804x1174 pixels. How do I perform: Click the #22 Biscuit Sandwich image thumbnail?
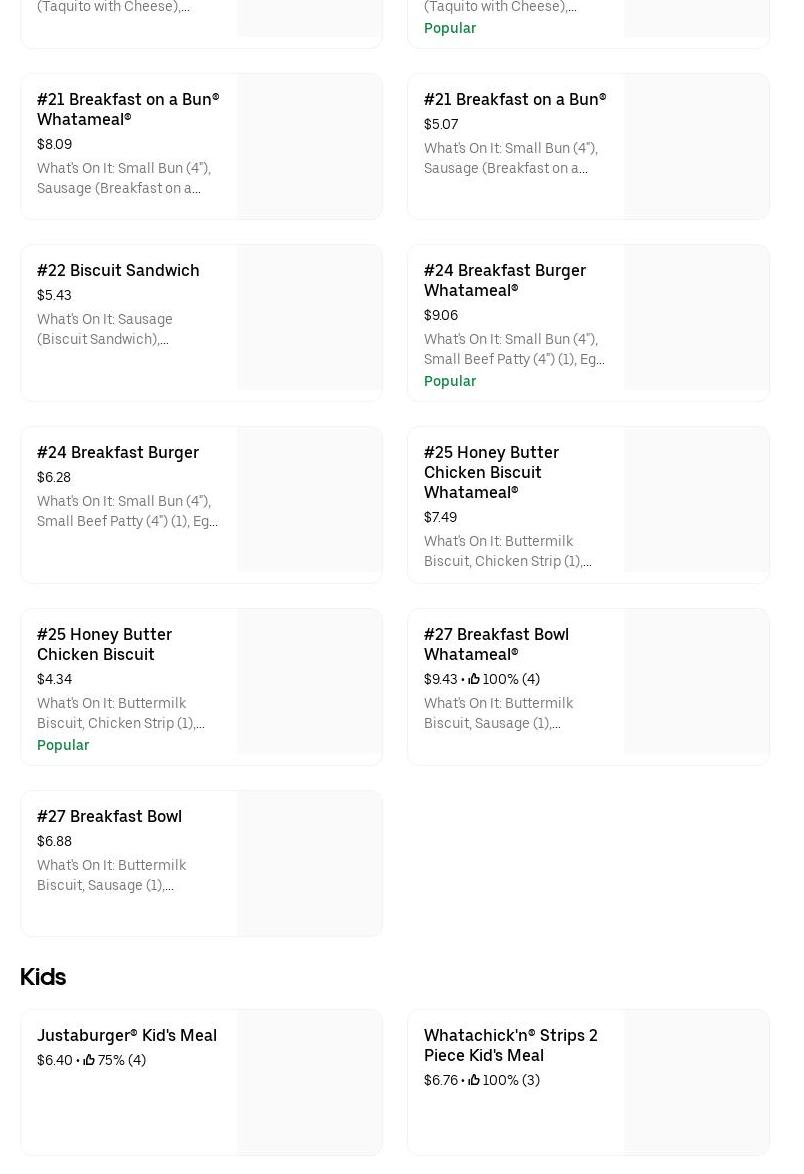(310, 317)
